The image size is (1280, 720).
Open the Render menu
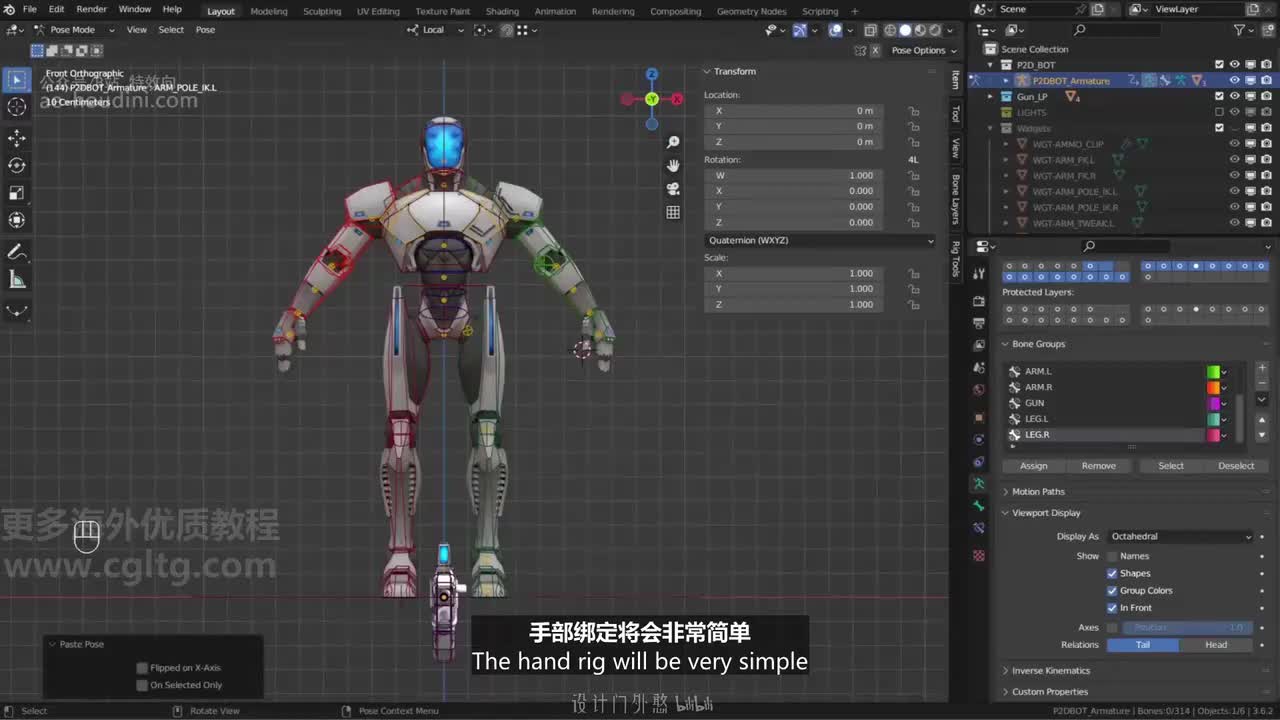click(x=91, y=9)
